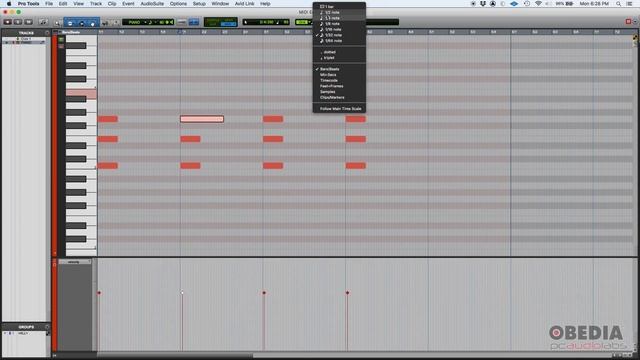Toggle link timeline and edit selection button
640x360 pixels.
194,22
